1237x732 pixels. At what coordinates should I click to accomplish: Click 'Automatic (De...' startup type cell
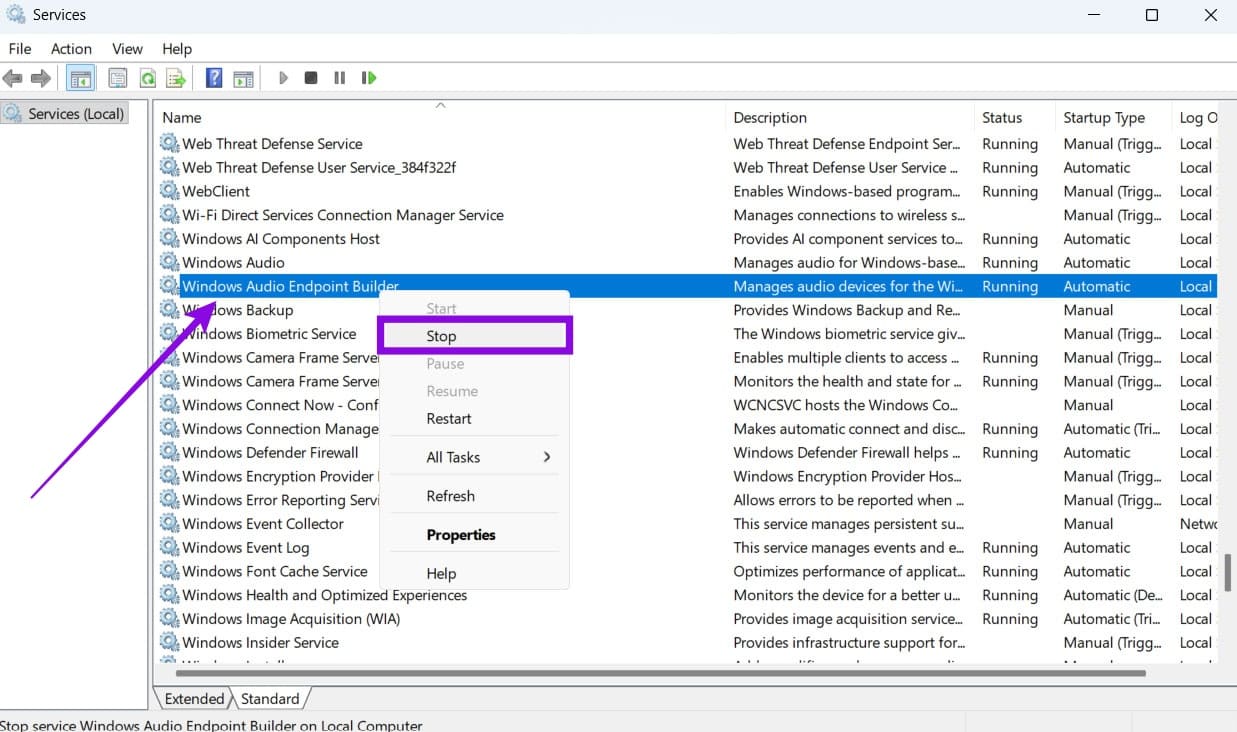(x=1112, y=595)
